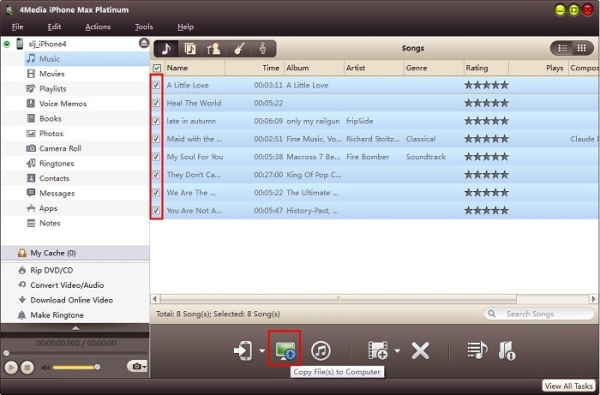Screen dimensions: 600x395
Task: Click Copy File(s) to iTunes icon
Action: pyautogui.click(x=321, y=351)
